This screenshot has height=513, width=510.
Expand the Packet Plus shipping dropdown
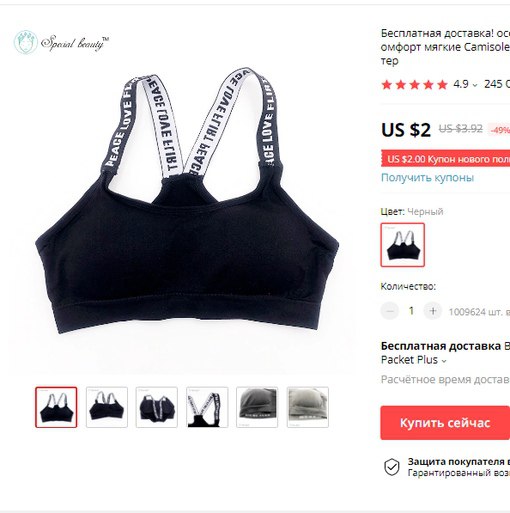point(444,361)
